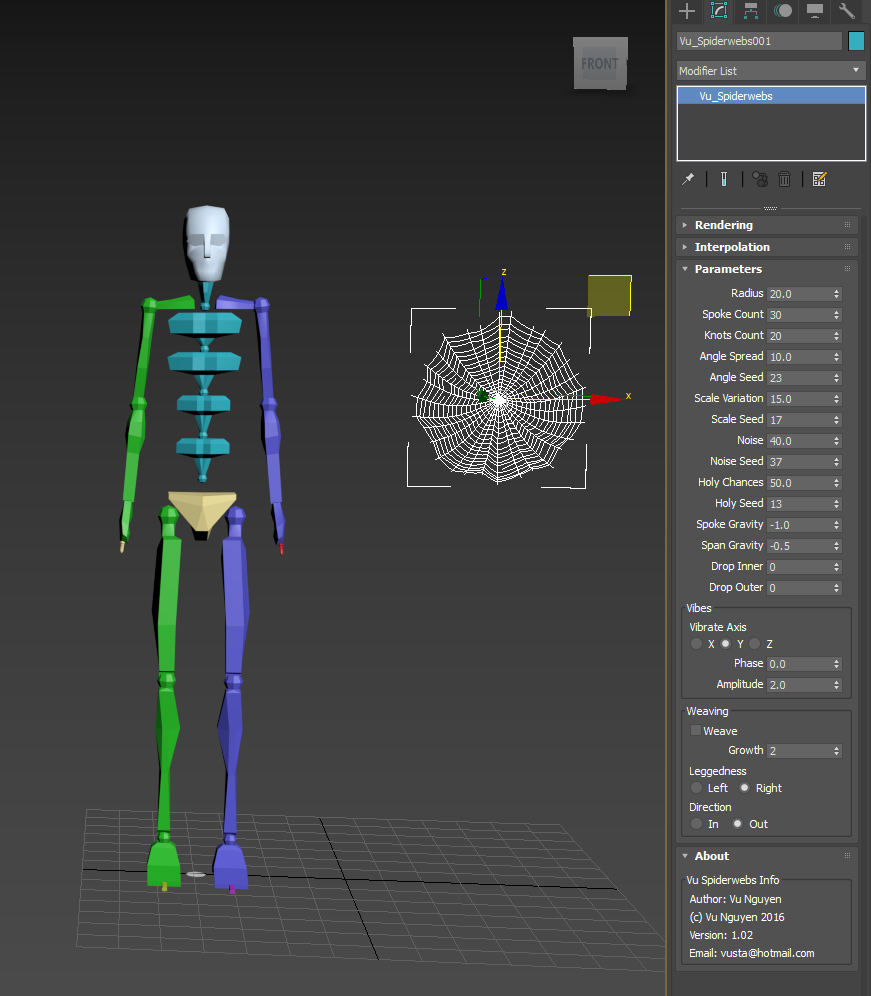Open the Modifier List dropdown
The height and width of the screenshot is (996, 871).
click(x=770, y=71)
